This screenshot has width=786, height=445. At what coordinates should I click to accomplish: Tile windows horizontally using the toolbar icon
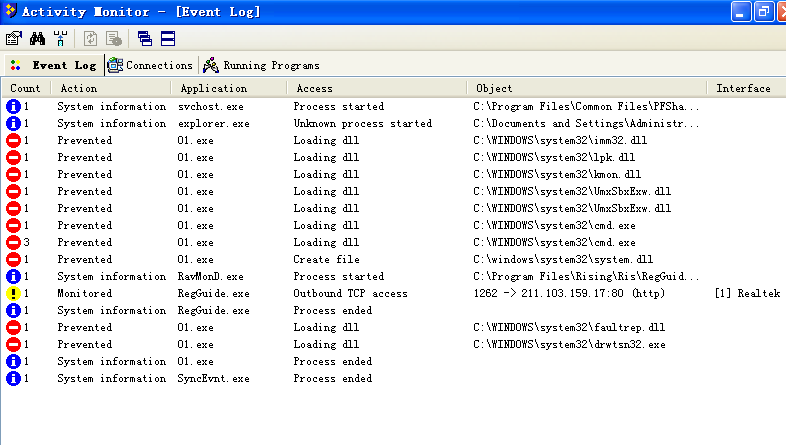point(168,39)
